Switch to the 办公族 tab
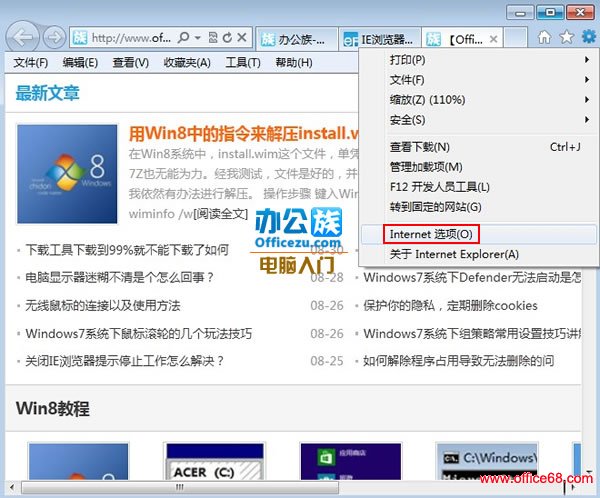This screenshot has height=498, width=600. pos(297,39)
